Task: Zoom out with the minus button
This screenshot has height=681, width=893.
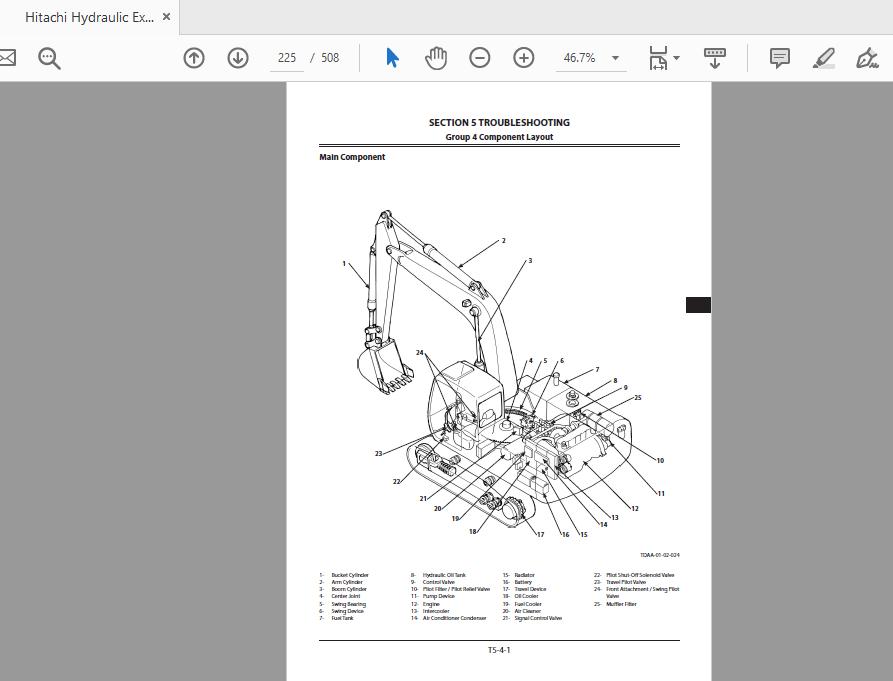Action: [x=480, y=58]
